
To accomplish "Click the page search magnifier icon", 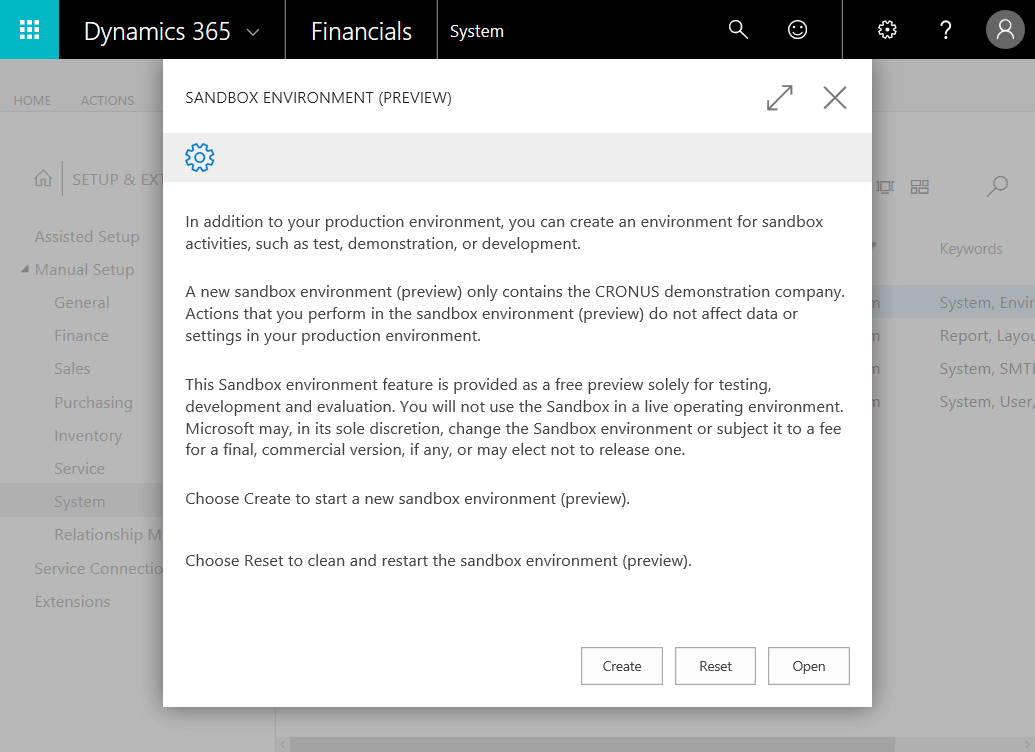I will 997,186.
